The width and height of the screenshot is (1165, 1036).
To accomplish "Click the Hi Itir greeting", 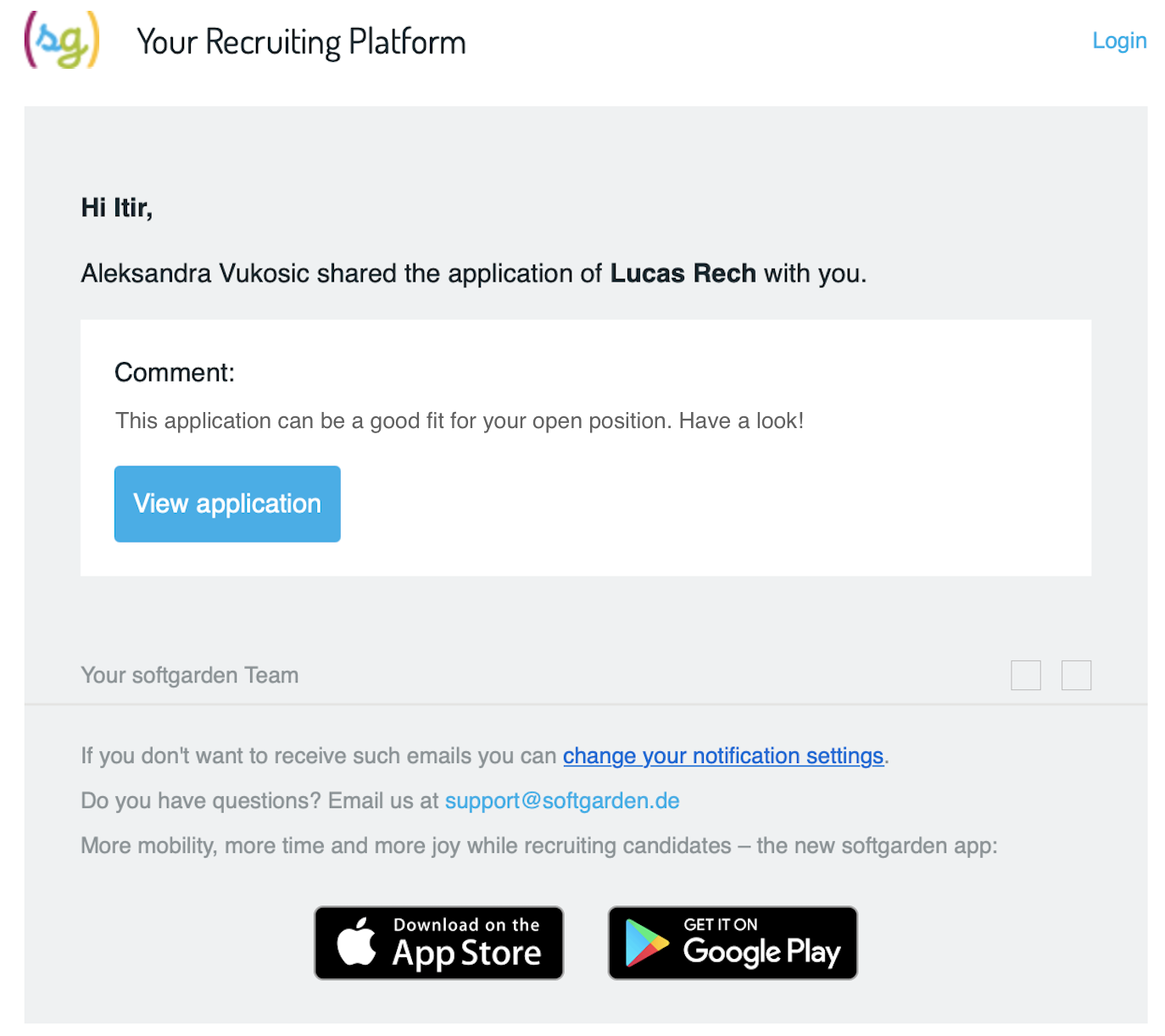I will 117,208.
